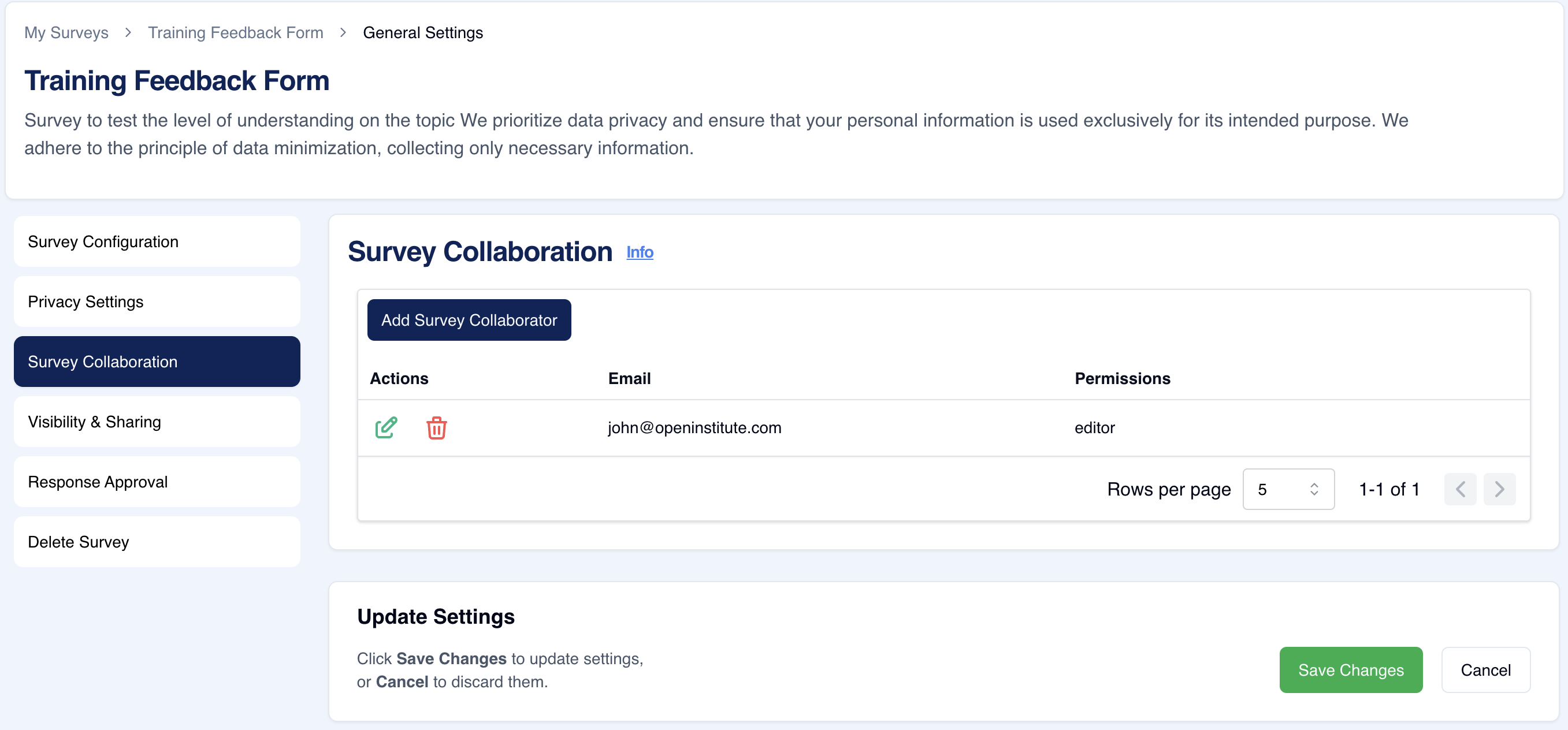Navigate to My Surveys breadcrumb
The image size is (1568, 730).
(66, 32)
